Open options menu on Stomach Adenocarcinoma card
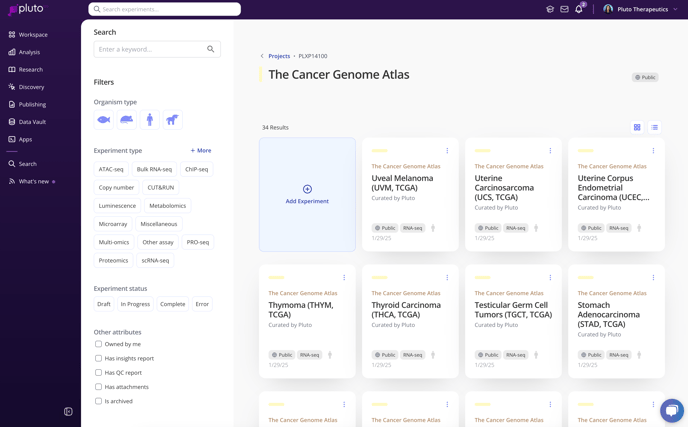688x427 pixels. pyautogui.click(x=653, y=278)
